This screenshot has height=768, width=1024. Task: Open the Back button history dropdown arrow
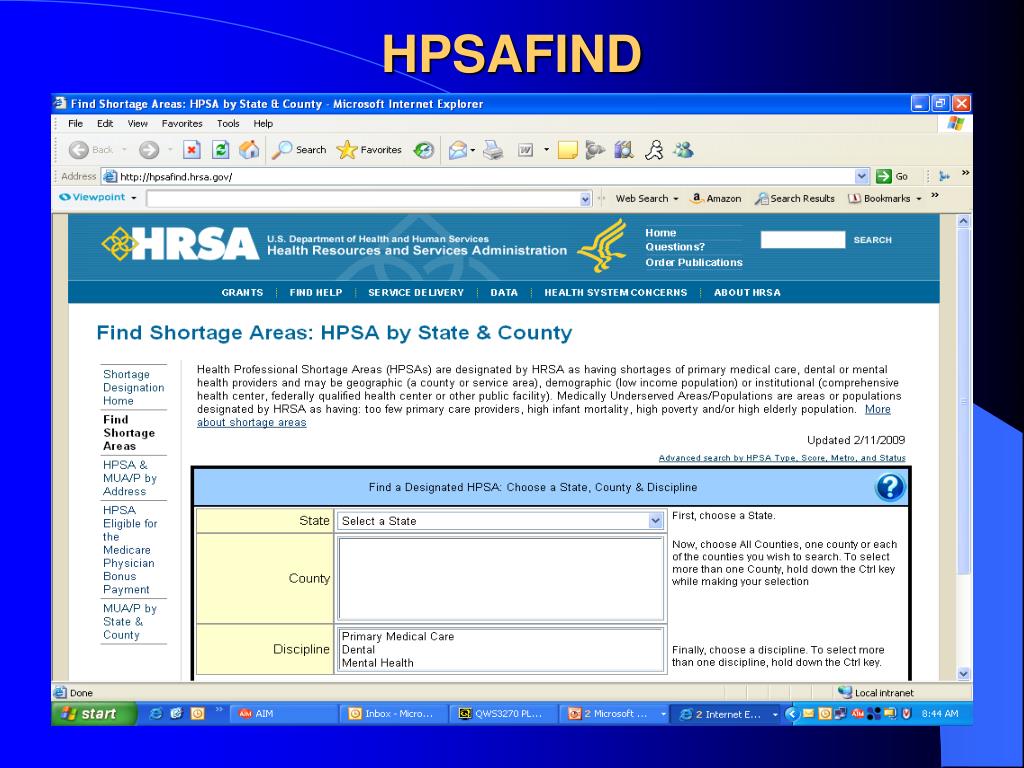click(x=124, y=150)
